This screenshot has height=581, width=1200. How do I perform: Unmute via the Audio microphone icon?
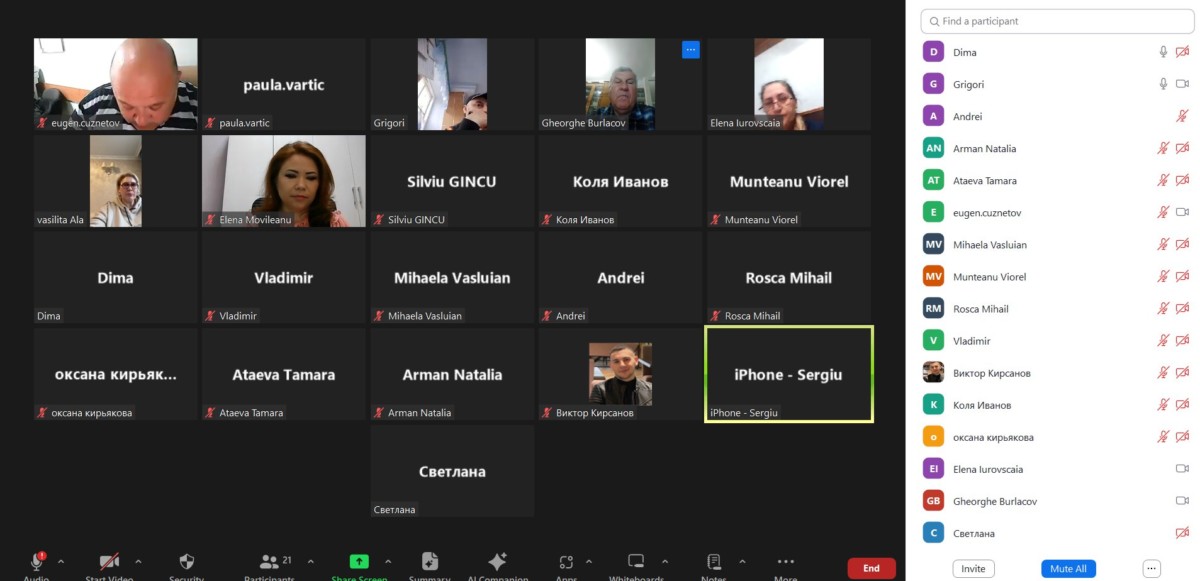click(x=37, y=561)
